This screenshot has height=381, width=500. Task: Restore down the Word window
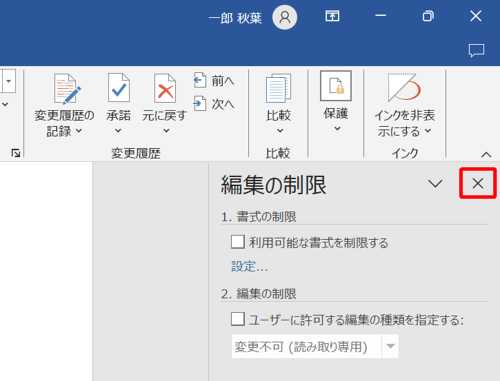428,16
